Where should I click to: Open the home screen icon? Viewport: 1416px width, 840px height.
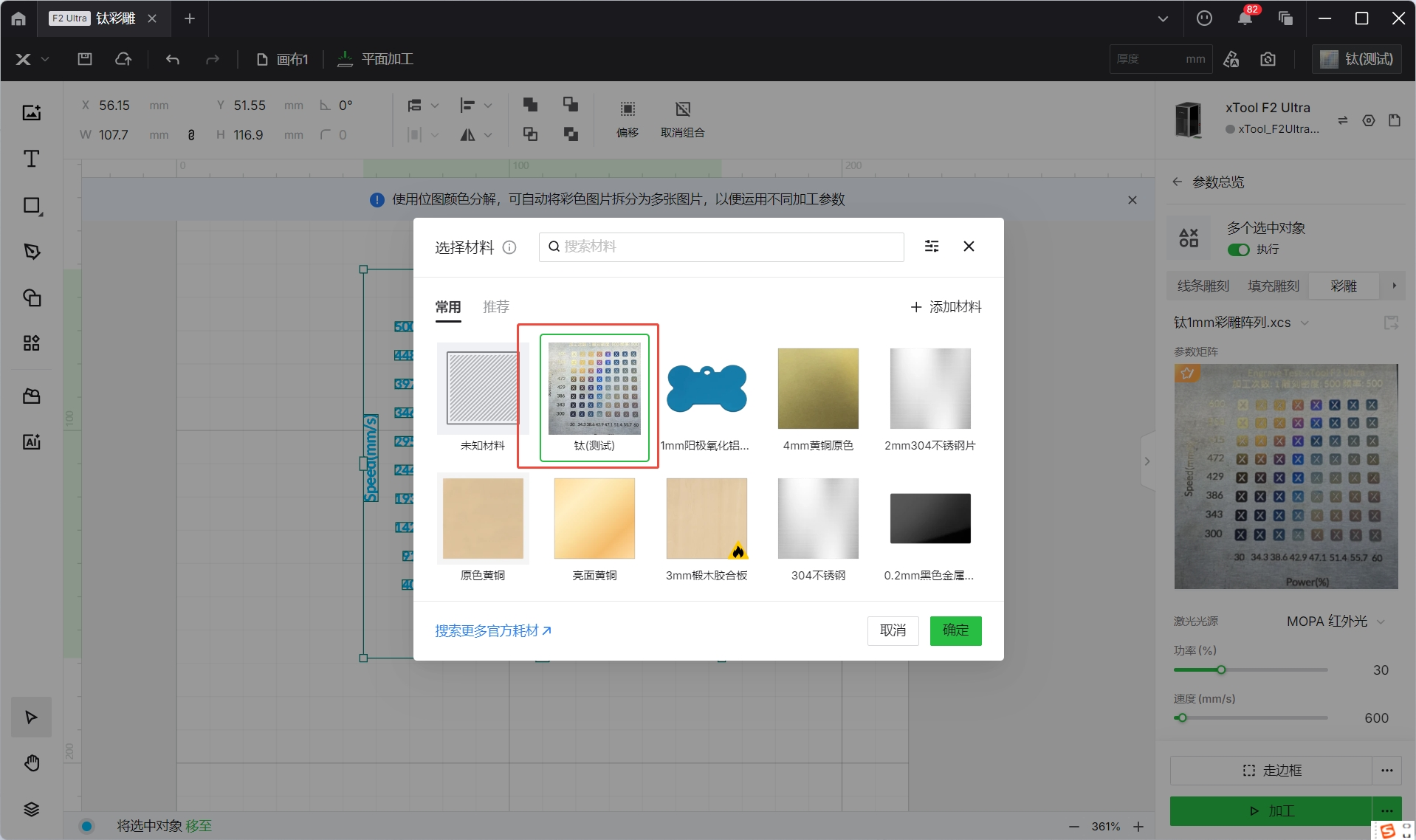(18, 18)
